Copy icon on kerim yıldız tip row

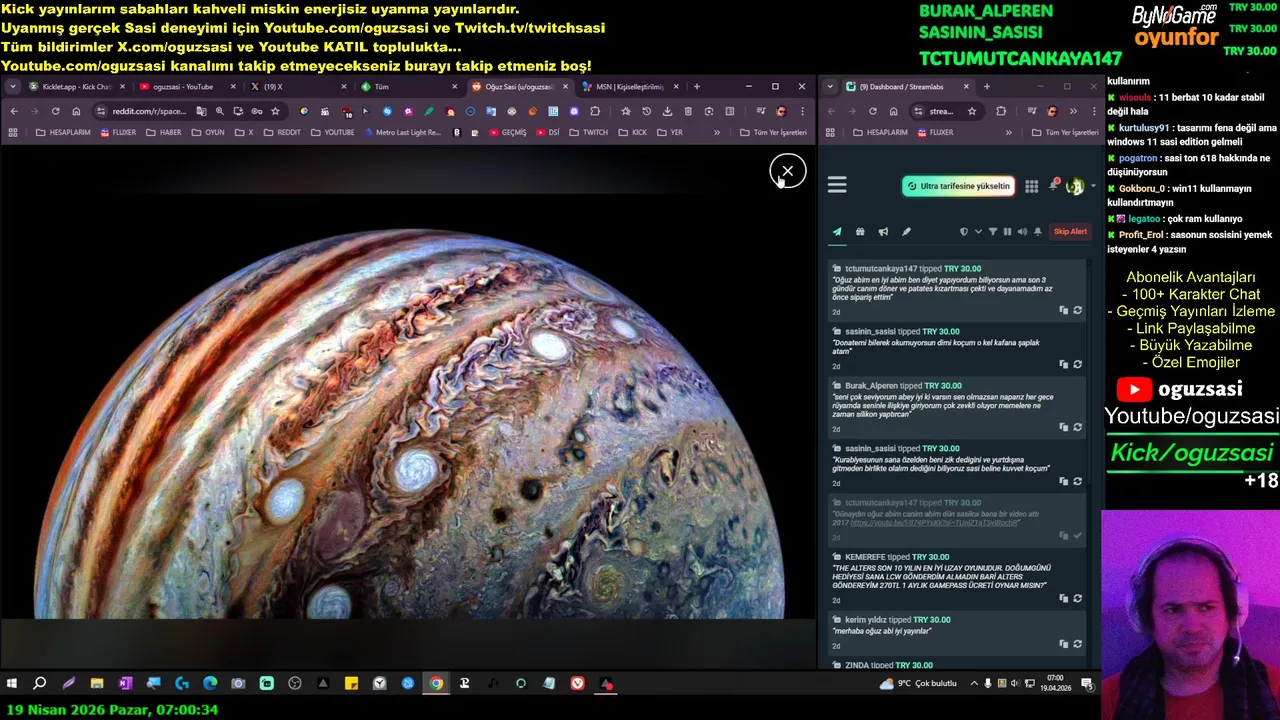coord(1063,645)
